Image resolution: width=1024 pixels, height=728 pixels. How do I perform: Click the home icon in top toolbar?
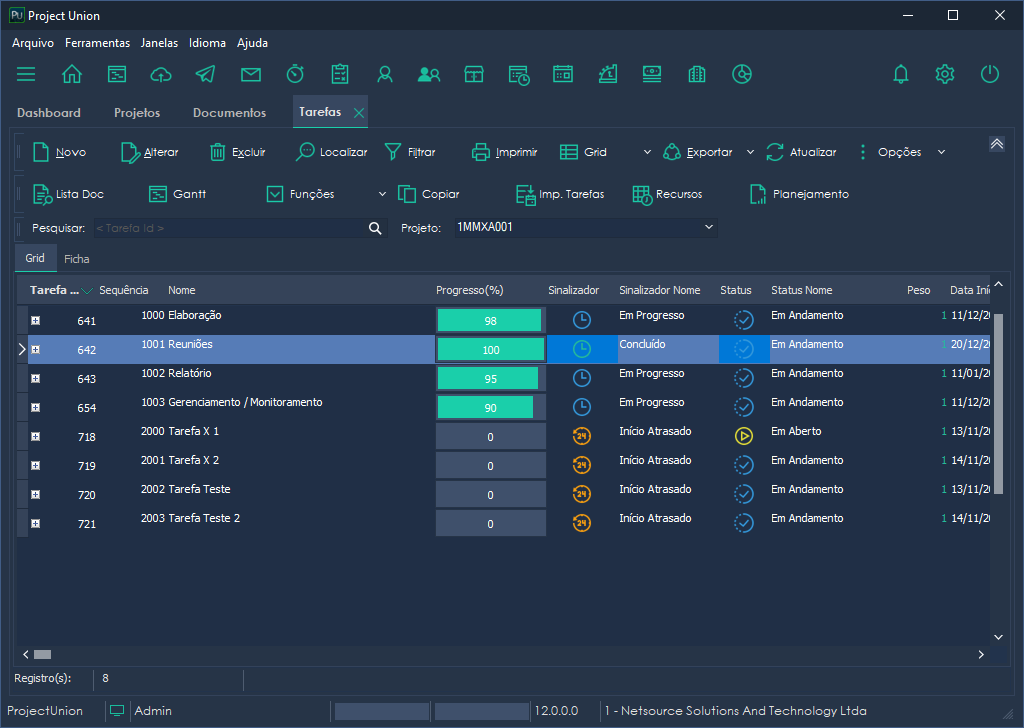72,74
